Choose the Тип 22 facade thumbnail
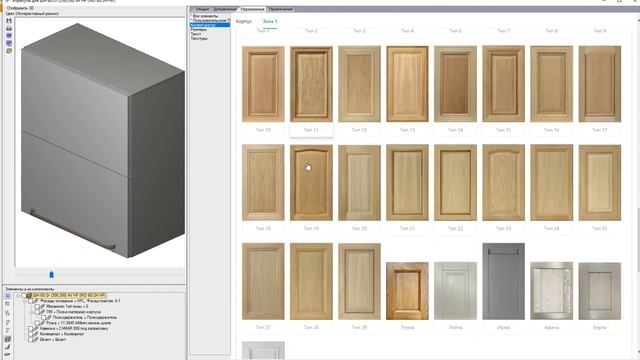The width and height of the screenshot is (640, 360). click(455, 182)
